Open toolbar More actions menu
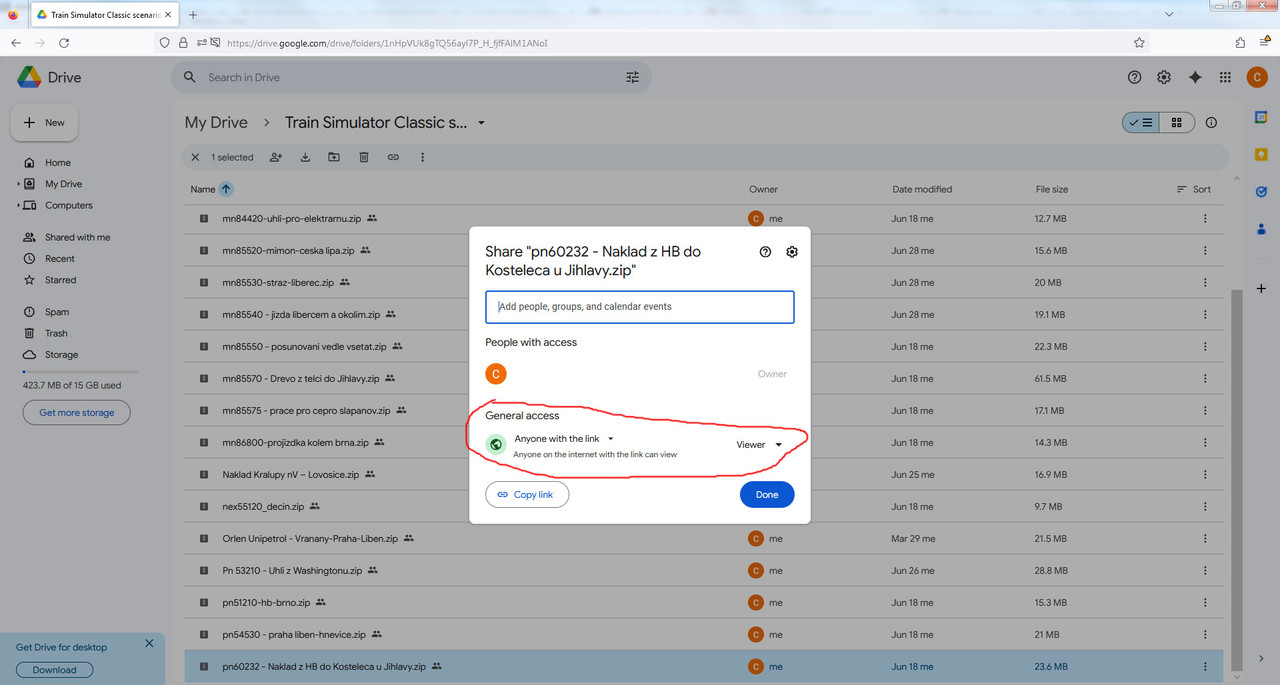Image resolution: width=1280 pixels, height=685 pixels. [x=423, y=157]
